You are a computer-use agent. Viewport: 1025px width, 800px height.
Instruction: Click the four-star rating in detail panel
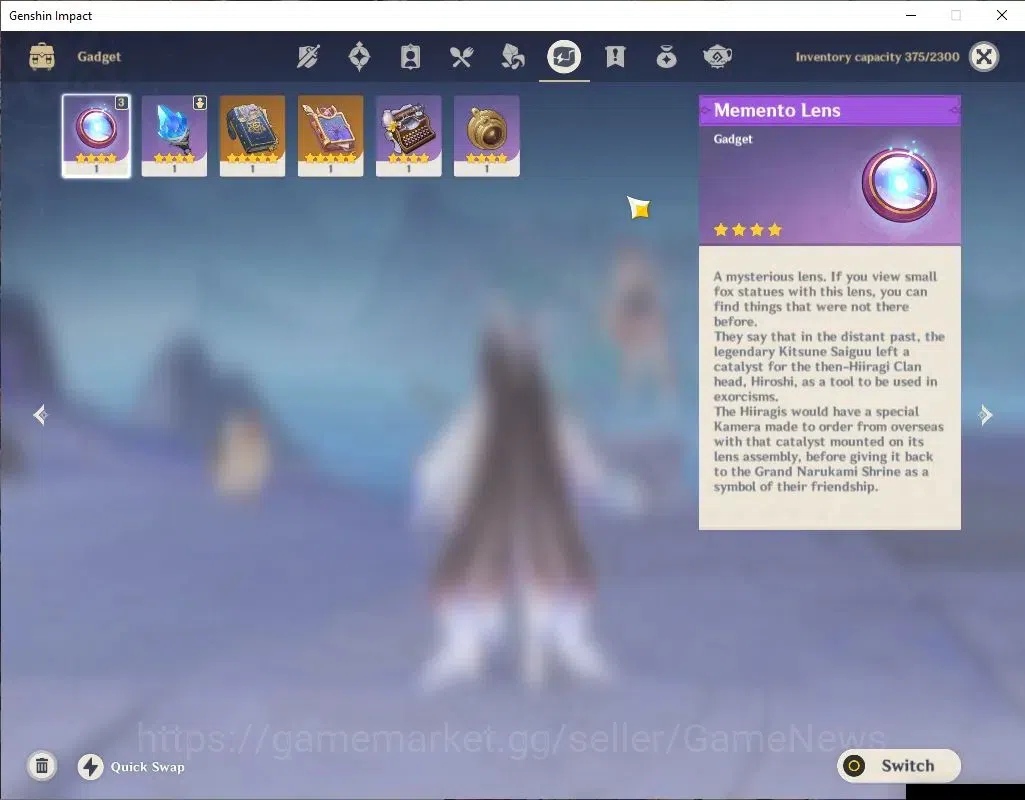click(x=747, y=229)
